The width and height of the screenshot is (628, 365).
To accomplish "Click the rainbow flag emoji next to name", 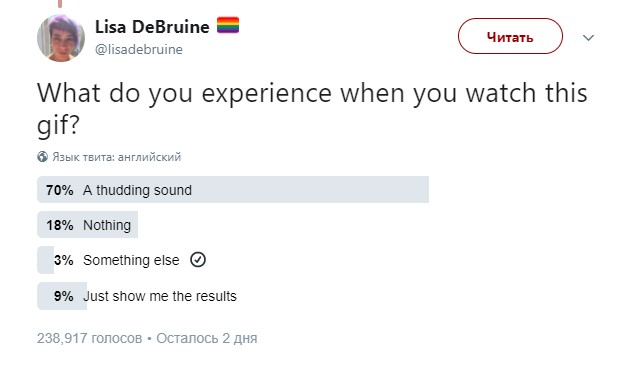I will pos(228,25).
